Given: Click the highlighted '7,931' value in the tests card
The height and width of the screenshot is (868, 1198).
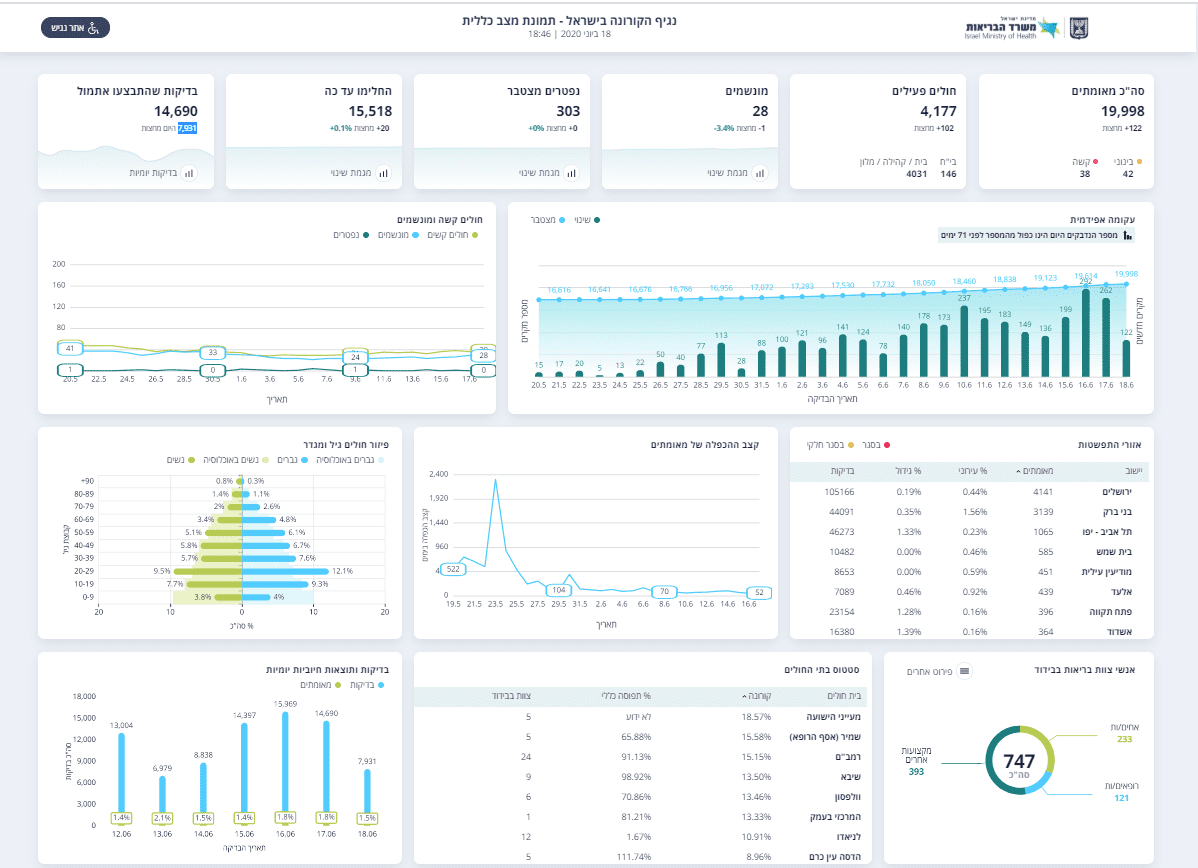Looking at the screenshot, I should (x=187, y=128).
